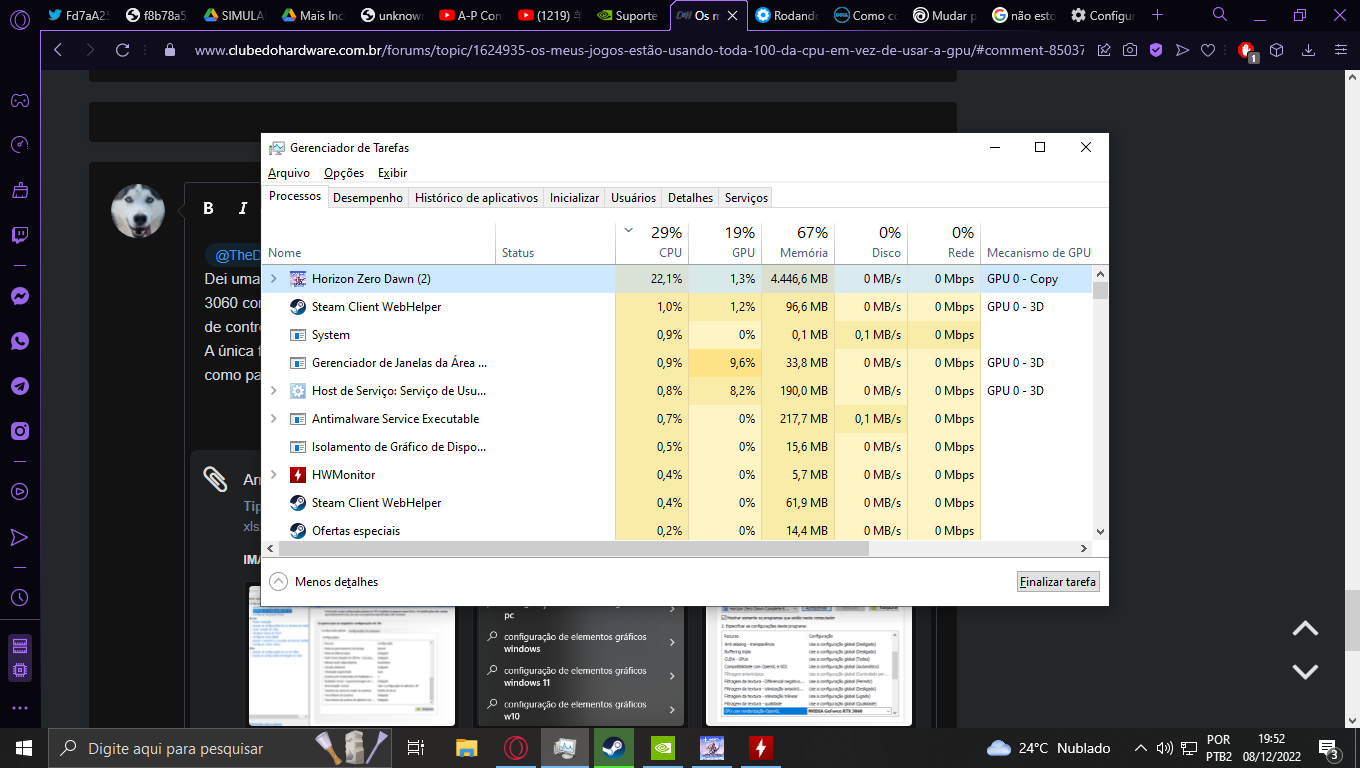Open the Task View taskbar button
The height and width of the screenshot is (768, 1360).
tap(417, 747)
